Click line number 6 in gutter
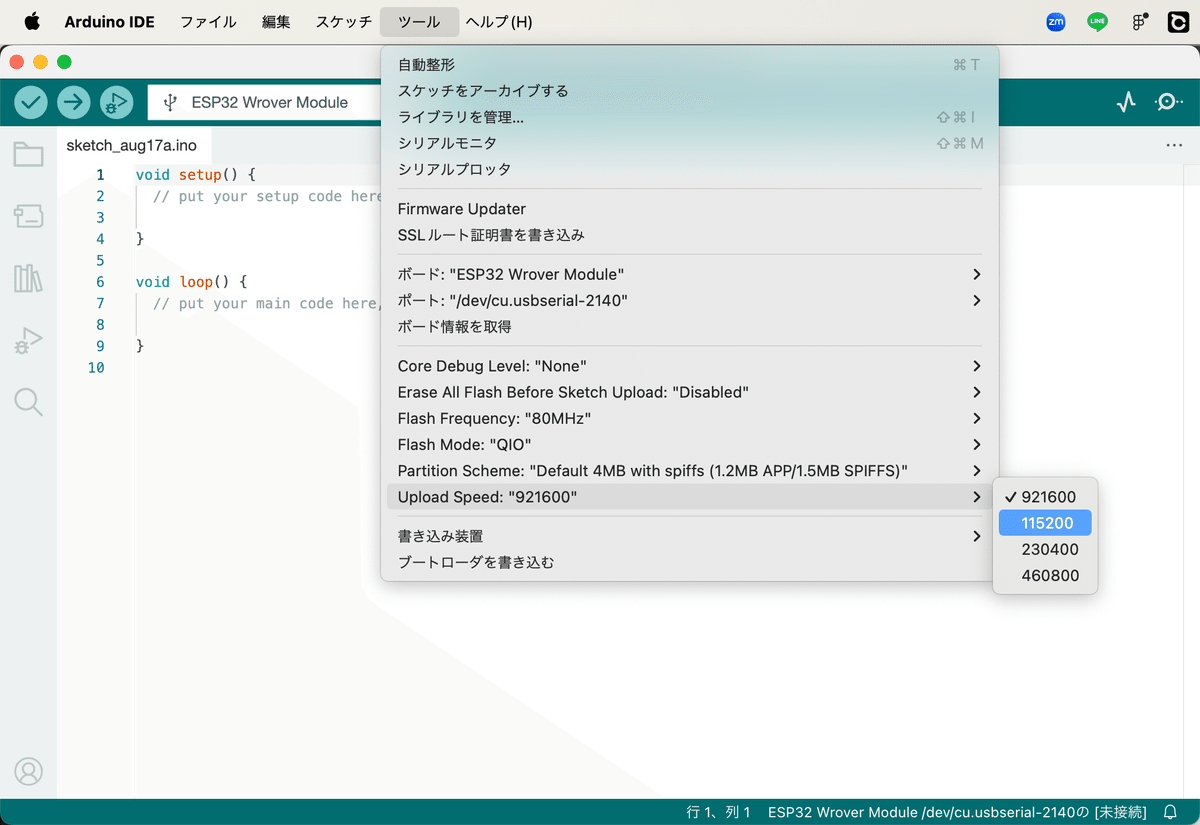Screen dimensions: 1200x825 pos(100,282)
